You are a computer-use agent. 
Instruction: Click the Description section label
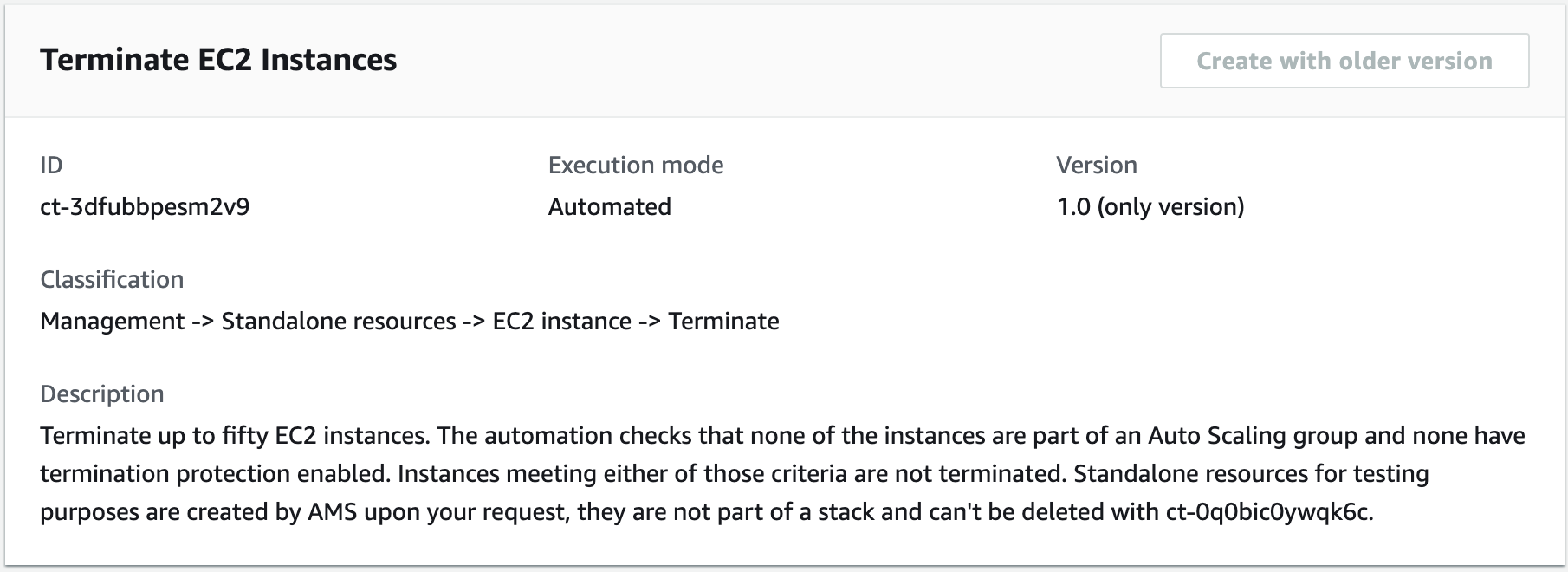point(101,393)
